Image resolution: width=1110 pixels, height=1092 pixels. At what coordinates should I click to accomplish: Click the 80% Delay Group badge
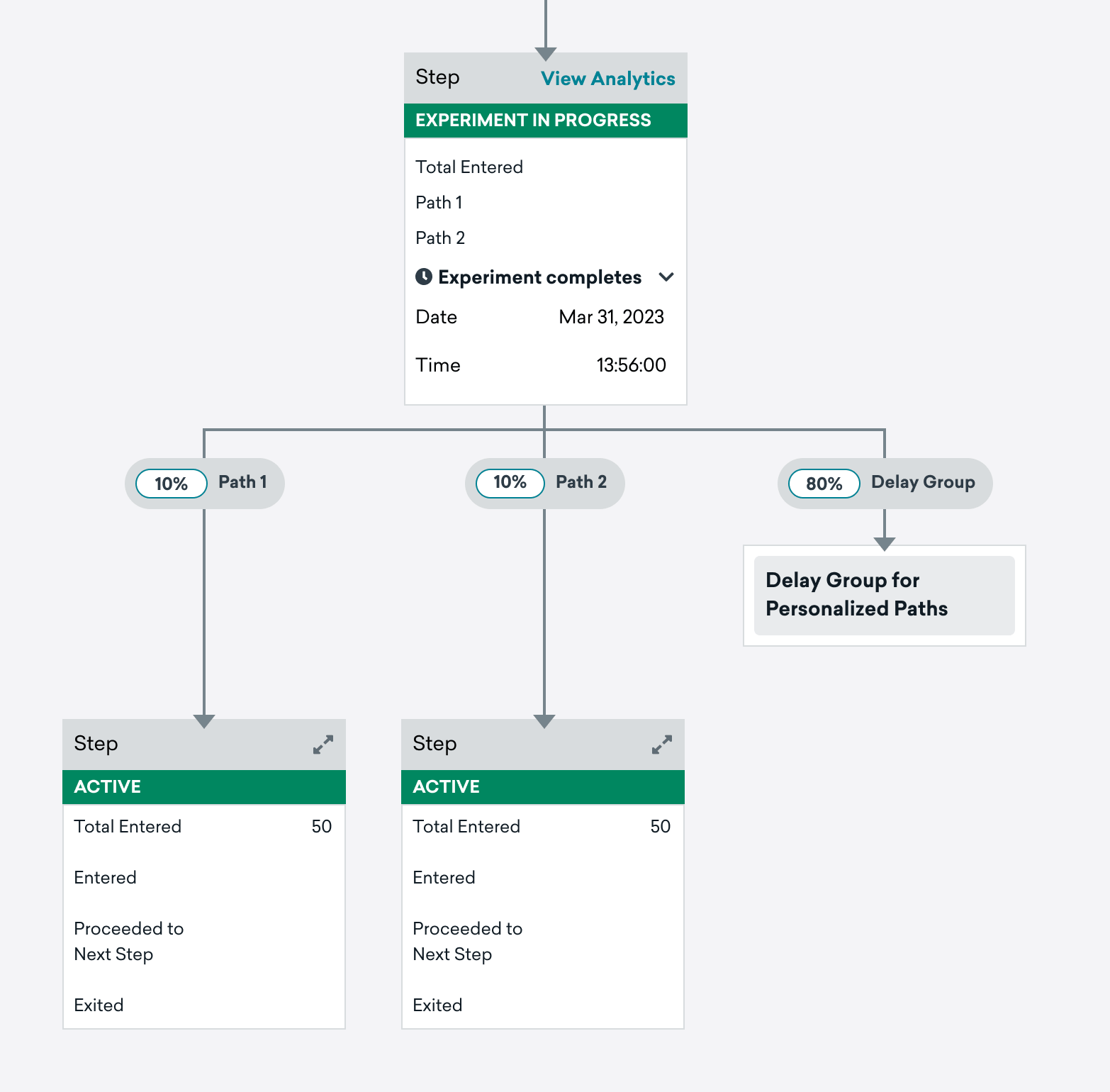824,484
